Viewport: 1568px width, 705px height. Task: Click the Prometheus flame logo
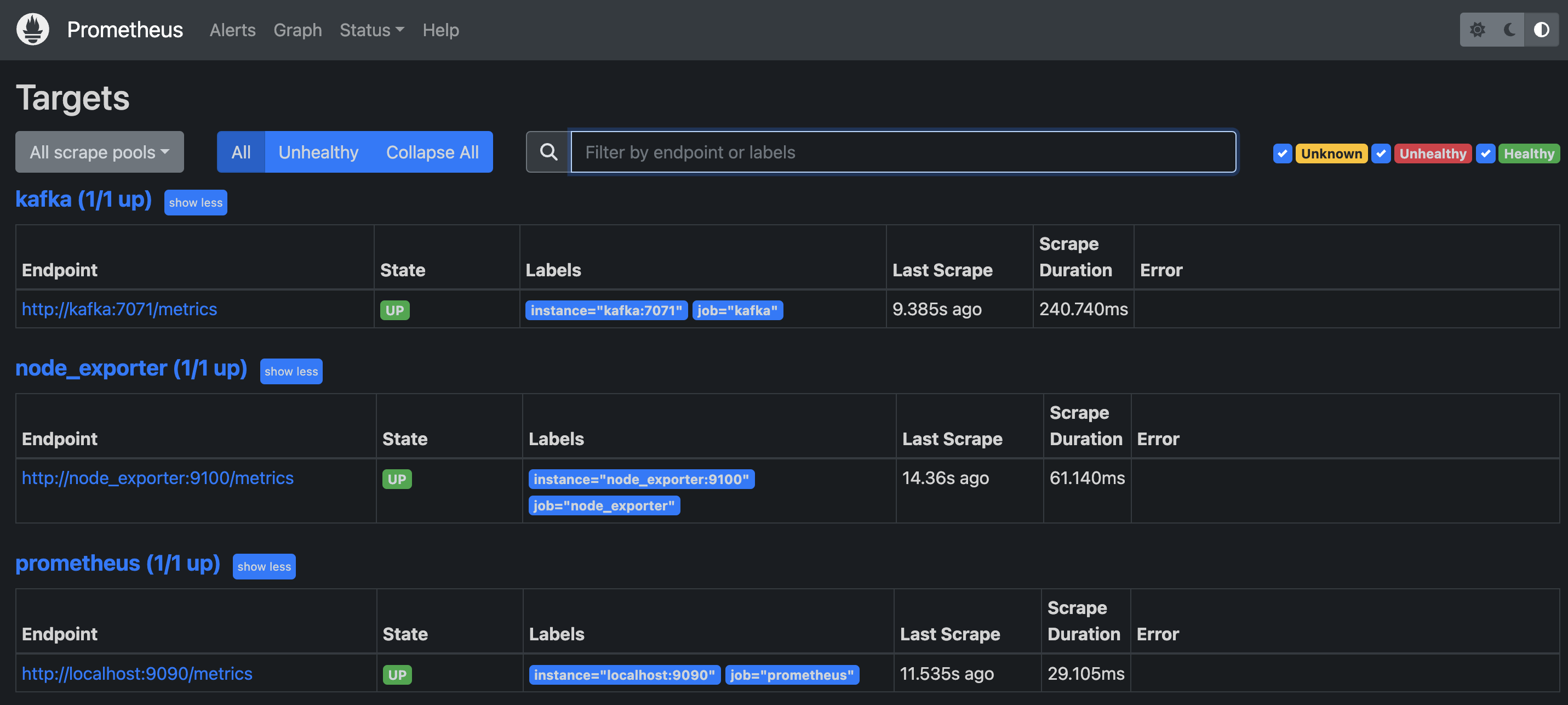(33, 29)
